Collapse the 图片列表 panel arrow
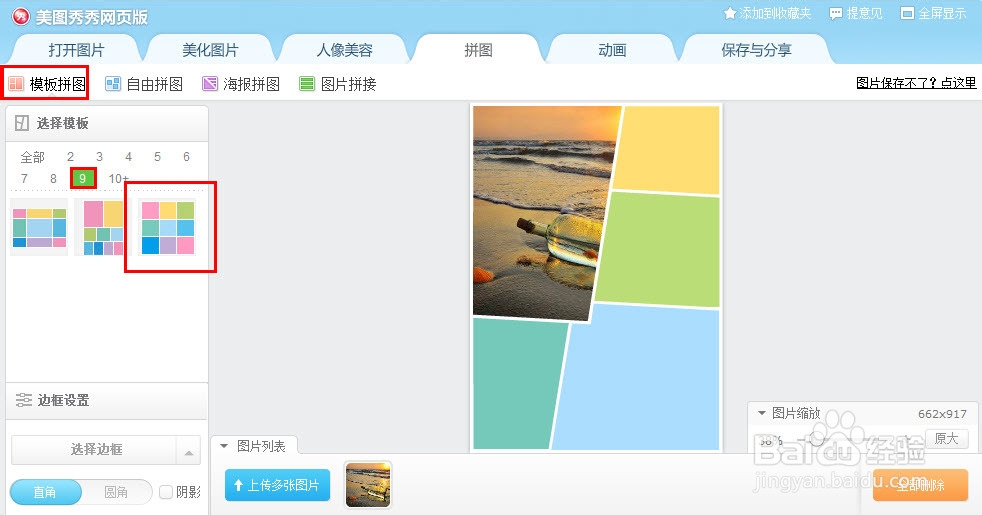982x515 pixels. coord(224,446)
